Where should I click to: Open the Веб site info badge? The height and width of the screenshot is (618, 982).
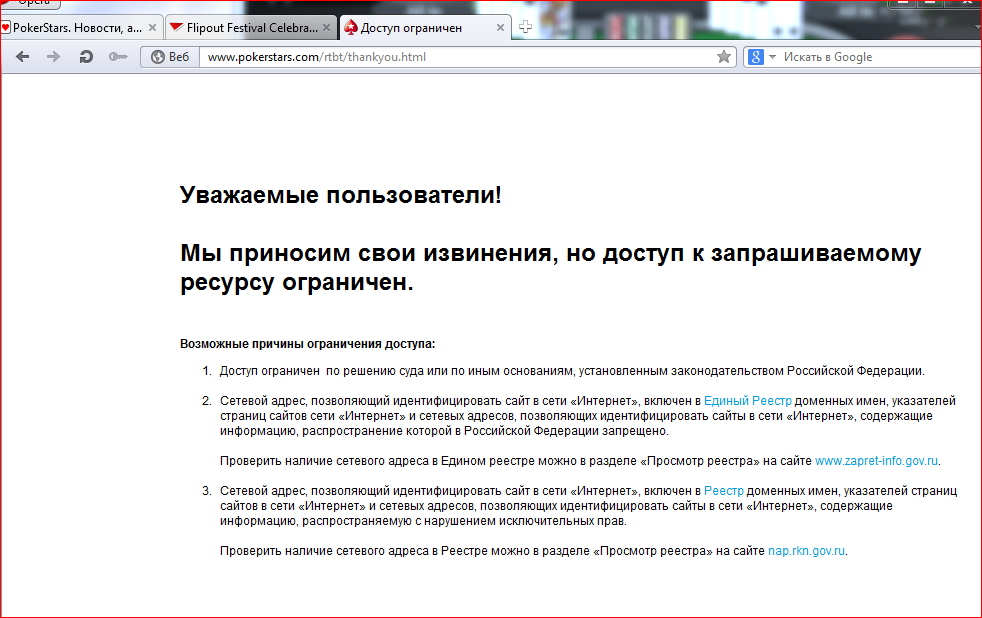[x=169, y=57]
